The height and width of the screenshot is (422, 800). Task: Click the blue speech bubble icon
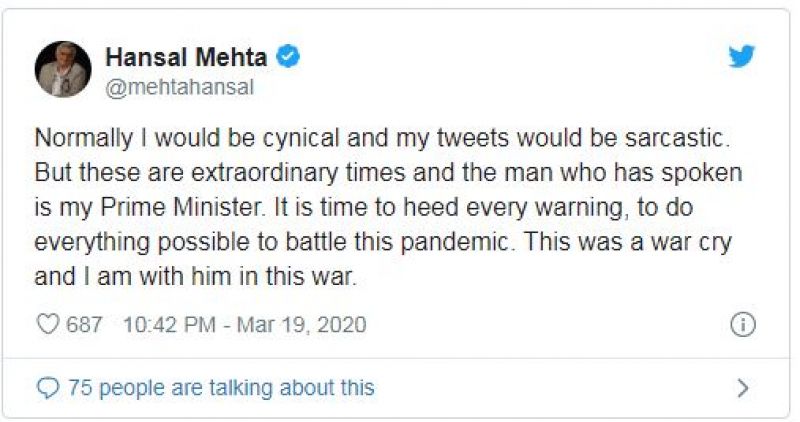(x=47, y=387)
